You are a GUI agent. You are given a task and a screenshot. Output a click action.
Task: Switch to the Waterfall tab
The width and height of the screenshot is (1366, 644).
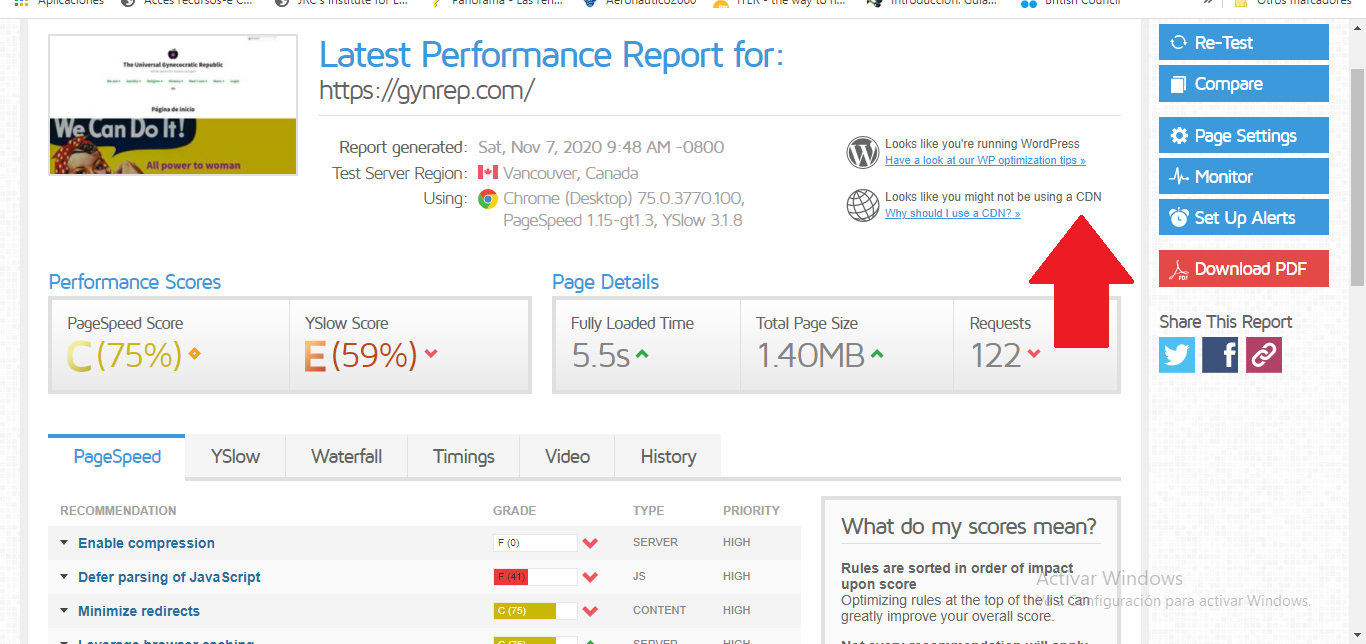pyautogui.click(x=346, y=456)
